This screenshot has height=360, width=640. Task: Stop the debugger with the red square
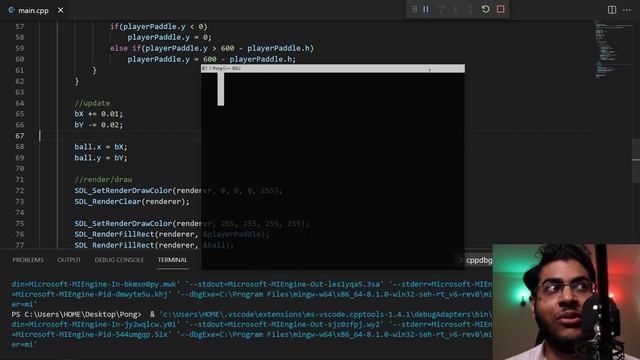click(500, 9)
